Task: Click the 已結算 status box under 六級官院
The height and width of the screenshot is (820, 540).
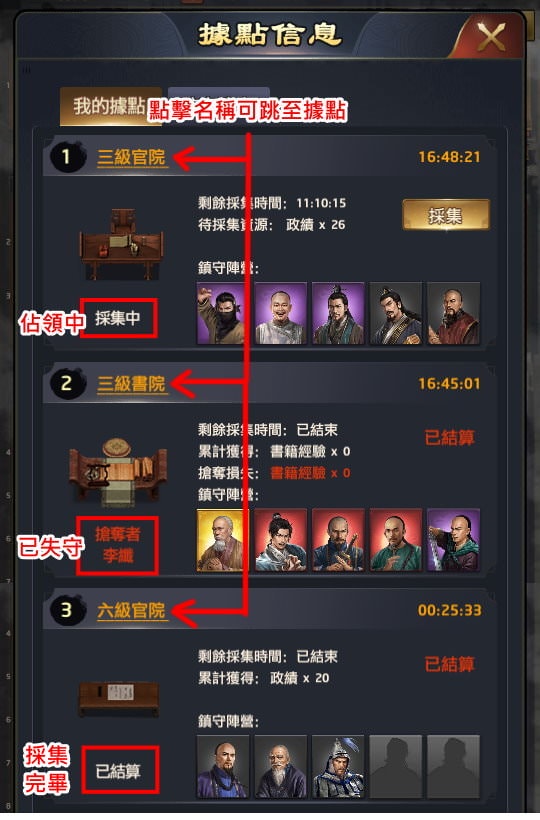Action: pos(121,770)
